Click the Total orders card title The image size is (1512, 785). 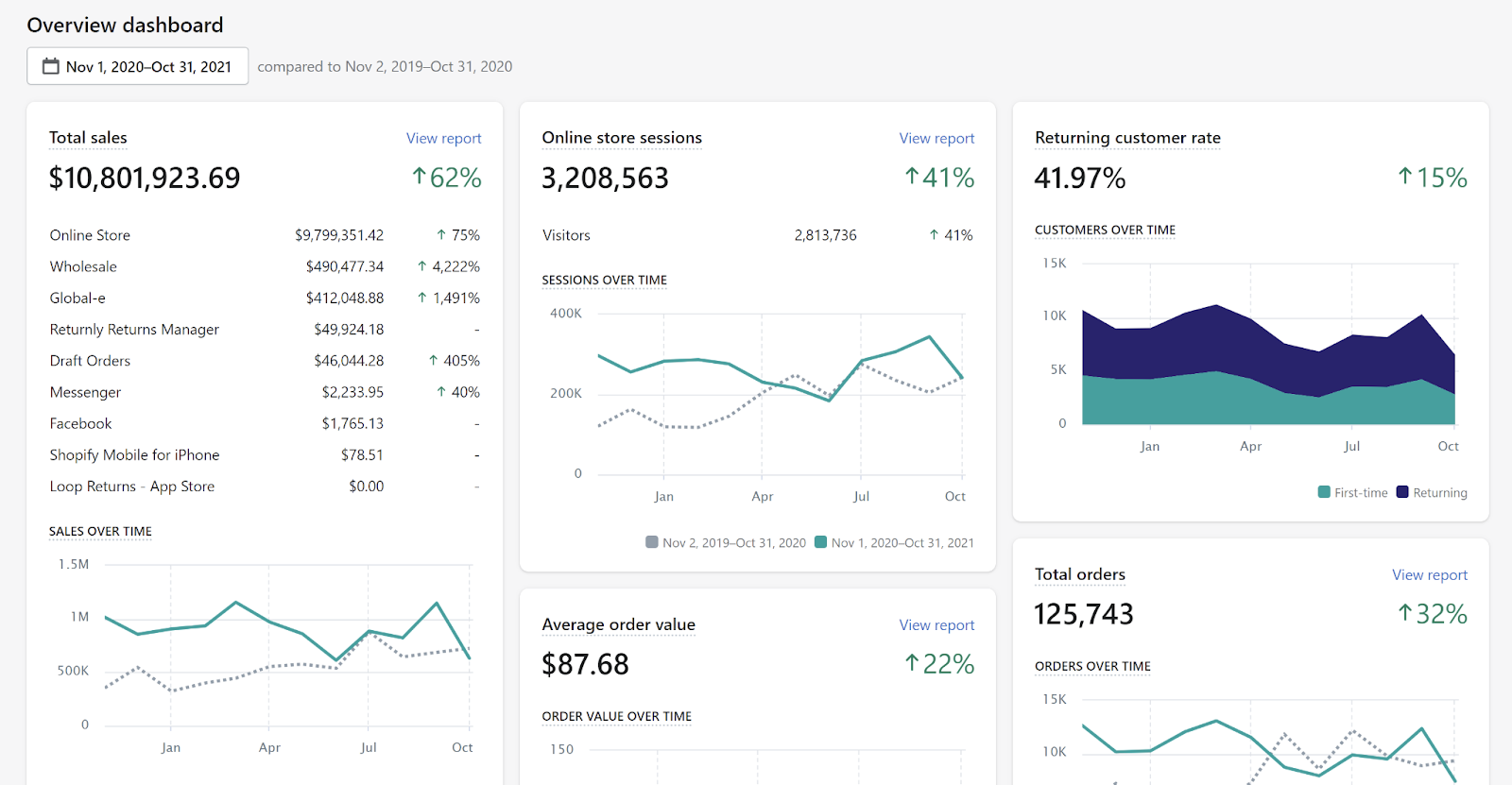[1080, 574]
